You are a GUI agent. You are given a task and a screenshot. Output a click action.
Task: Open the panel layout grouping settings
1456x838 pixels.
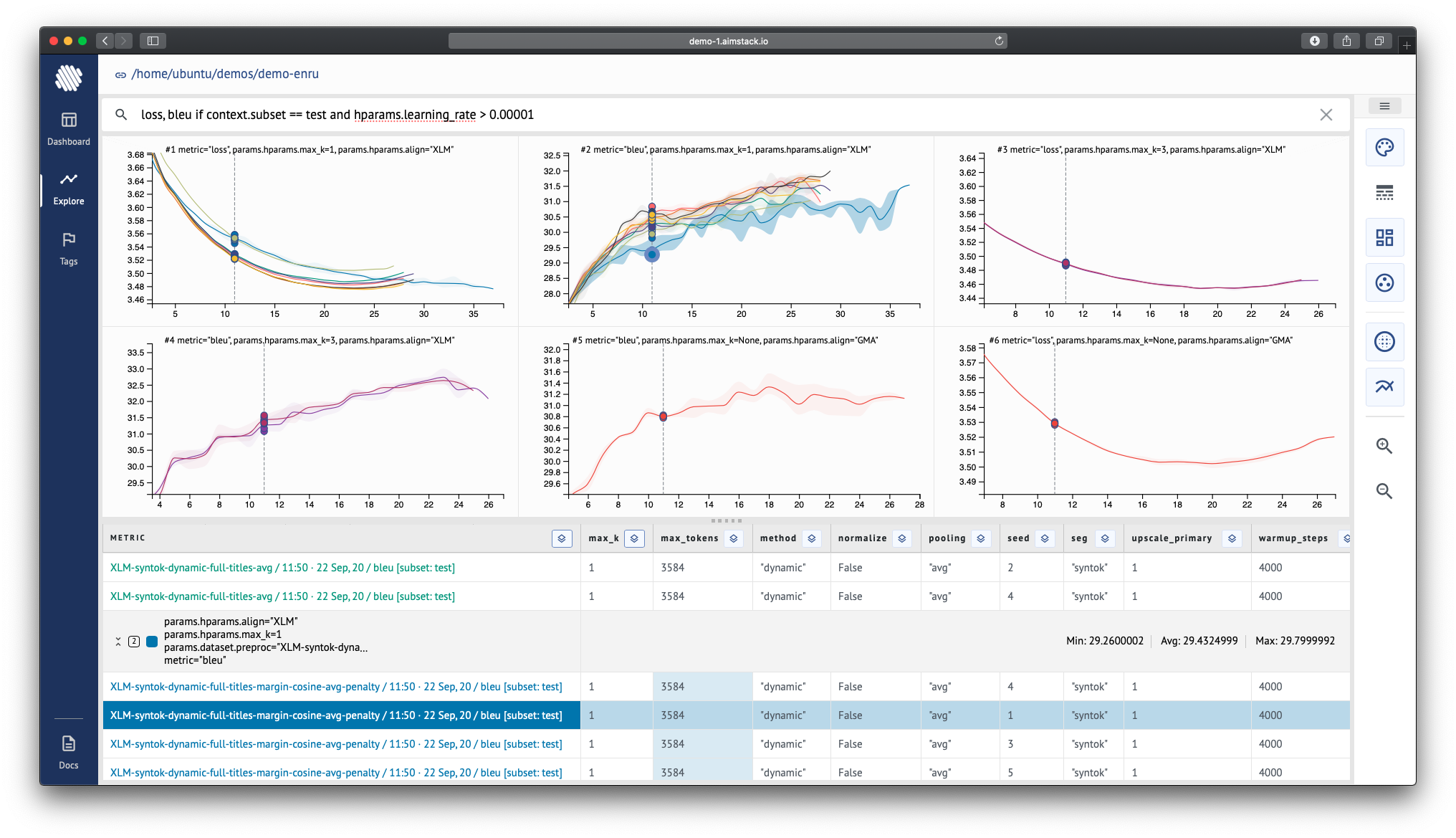click(x=1384, y=237)
